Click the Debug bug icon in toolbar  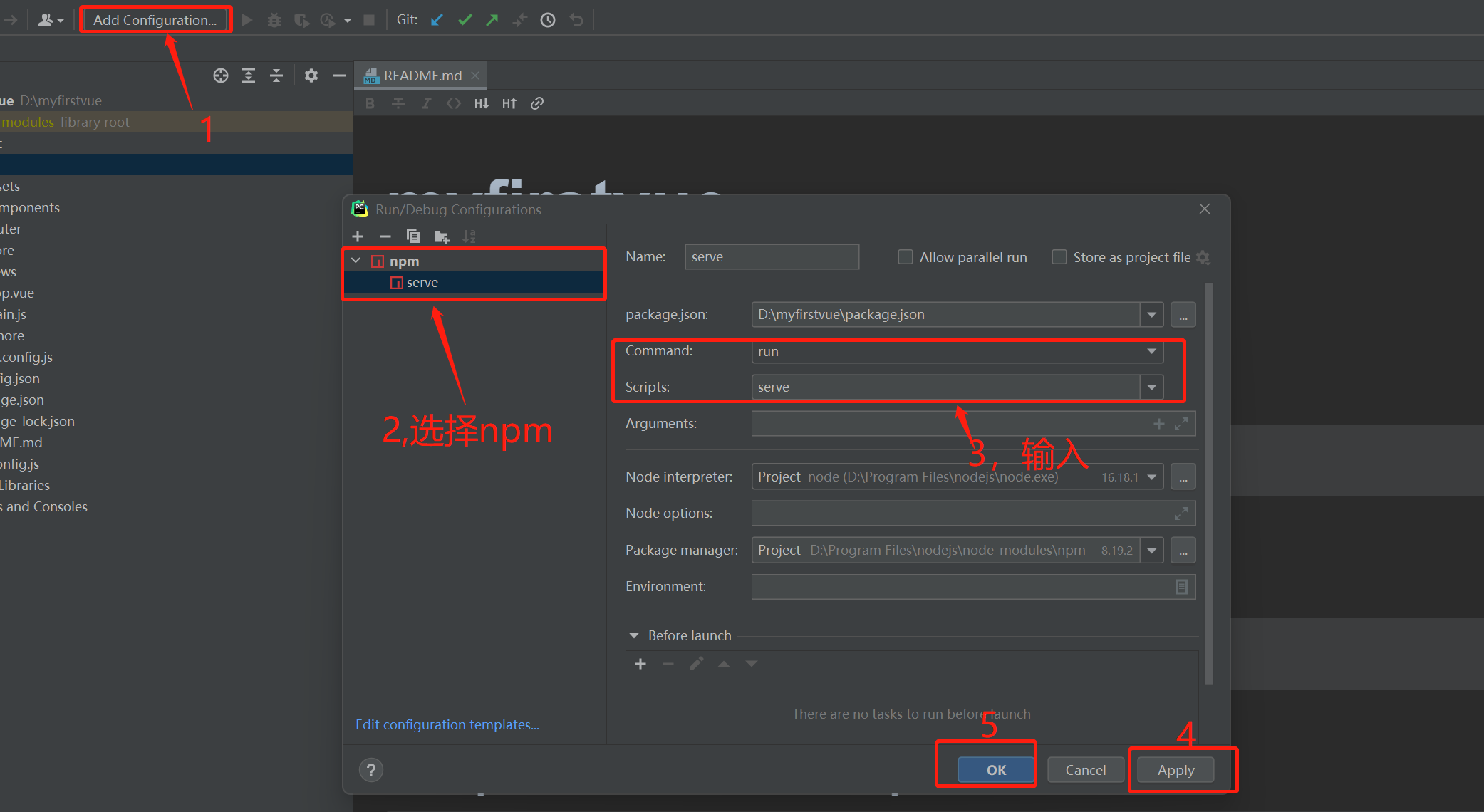click(274, 20)
